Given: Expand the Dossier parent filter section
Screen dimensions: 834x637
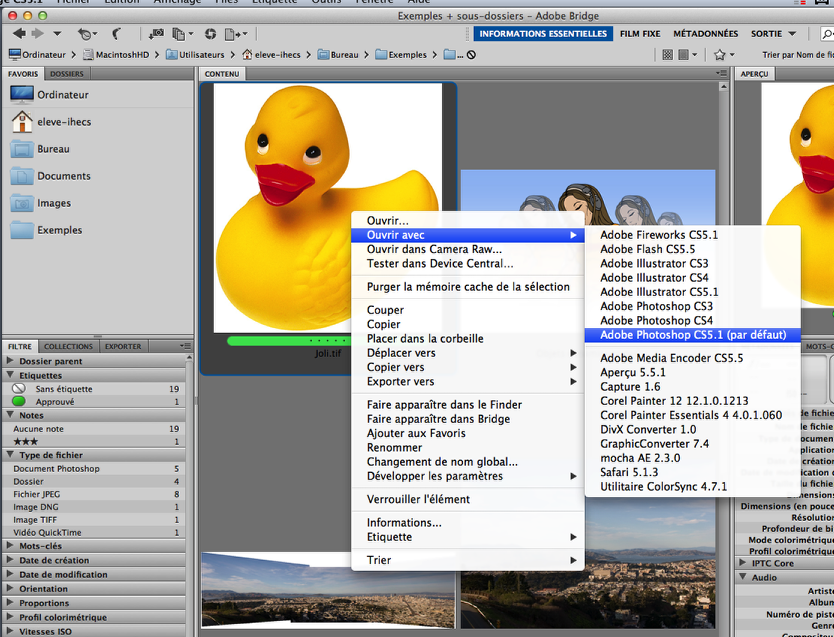Looking at the screenshot, I should [x=10, y=361].
